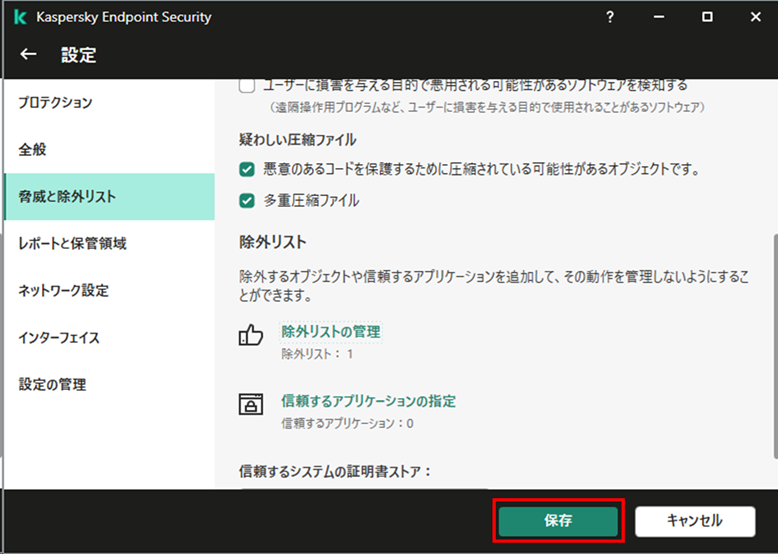The height and width of the screenshot is (554, 778).
Task: Click the 除外リスト section heading
Action: [273, 242]
